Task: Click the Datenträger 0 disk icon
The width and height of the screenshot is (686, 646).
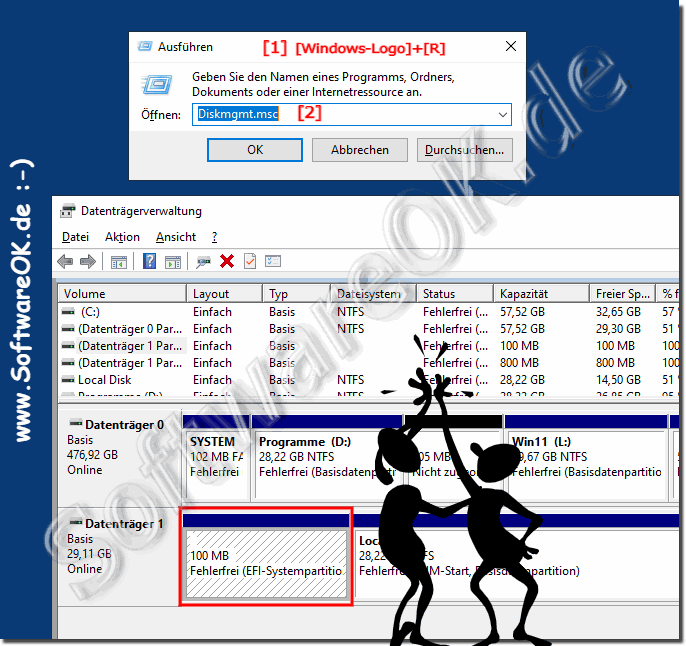Action: click(x=76, y=423)
